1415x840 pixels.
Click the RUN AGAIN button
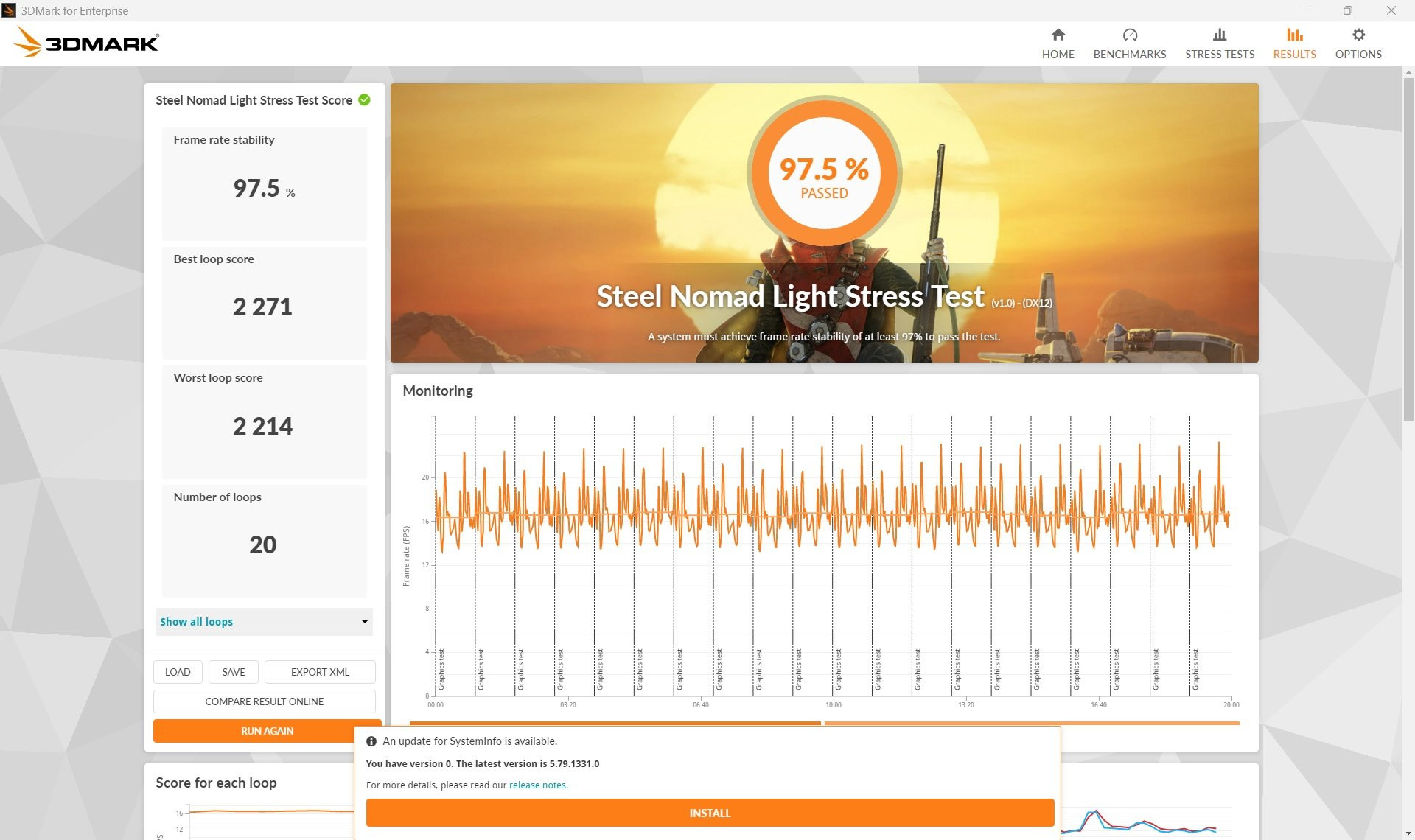click(267, 730)
